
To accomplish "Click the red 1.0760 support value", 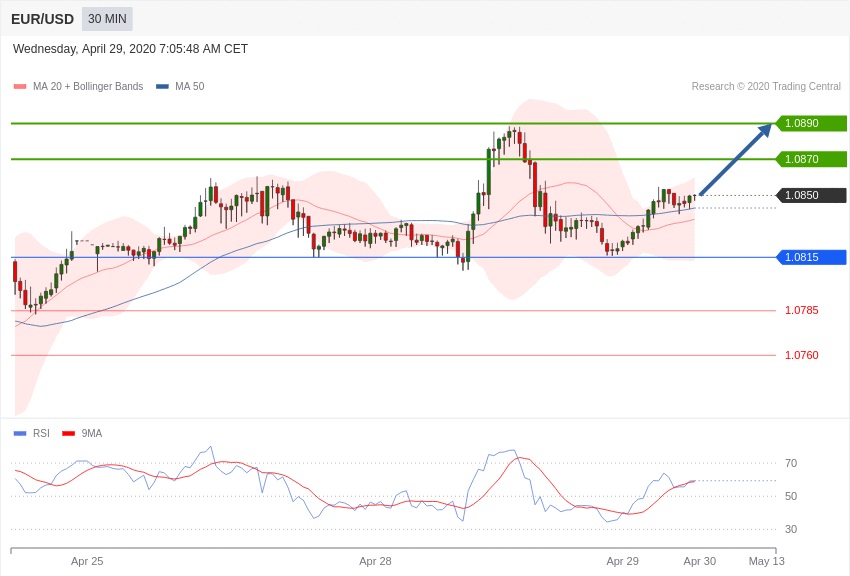I will click(x=802, y=355).
